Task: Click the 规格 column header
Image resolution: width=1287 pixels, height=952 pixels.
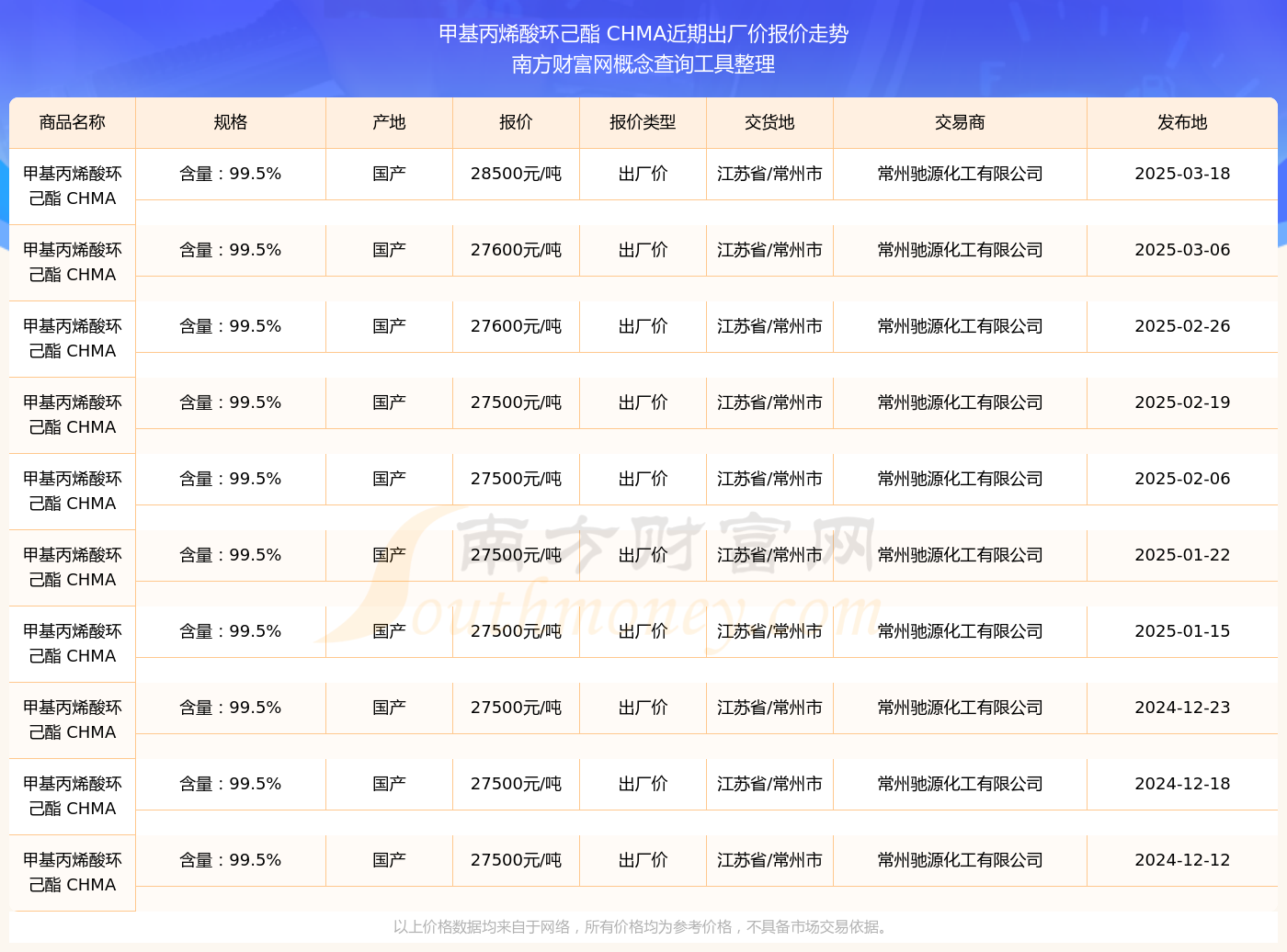Action: pos(231,122)
